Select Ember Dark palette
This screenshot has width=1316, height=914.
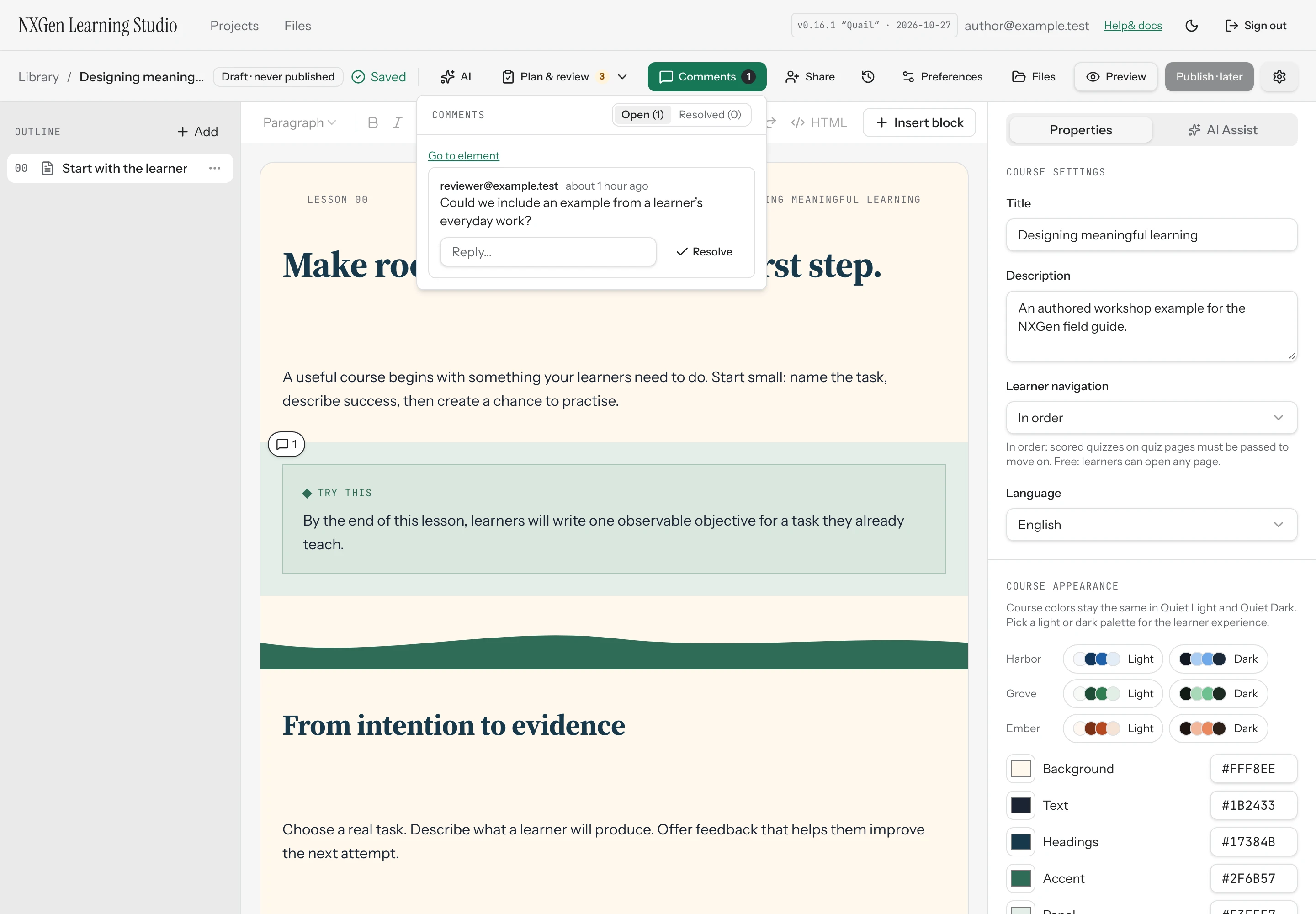coord(1218,728)
